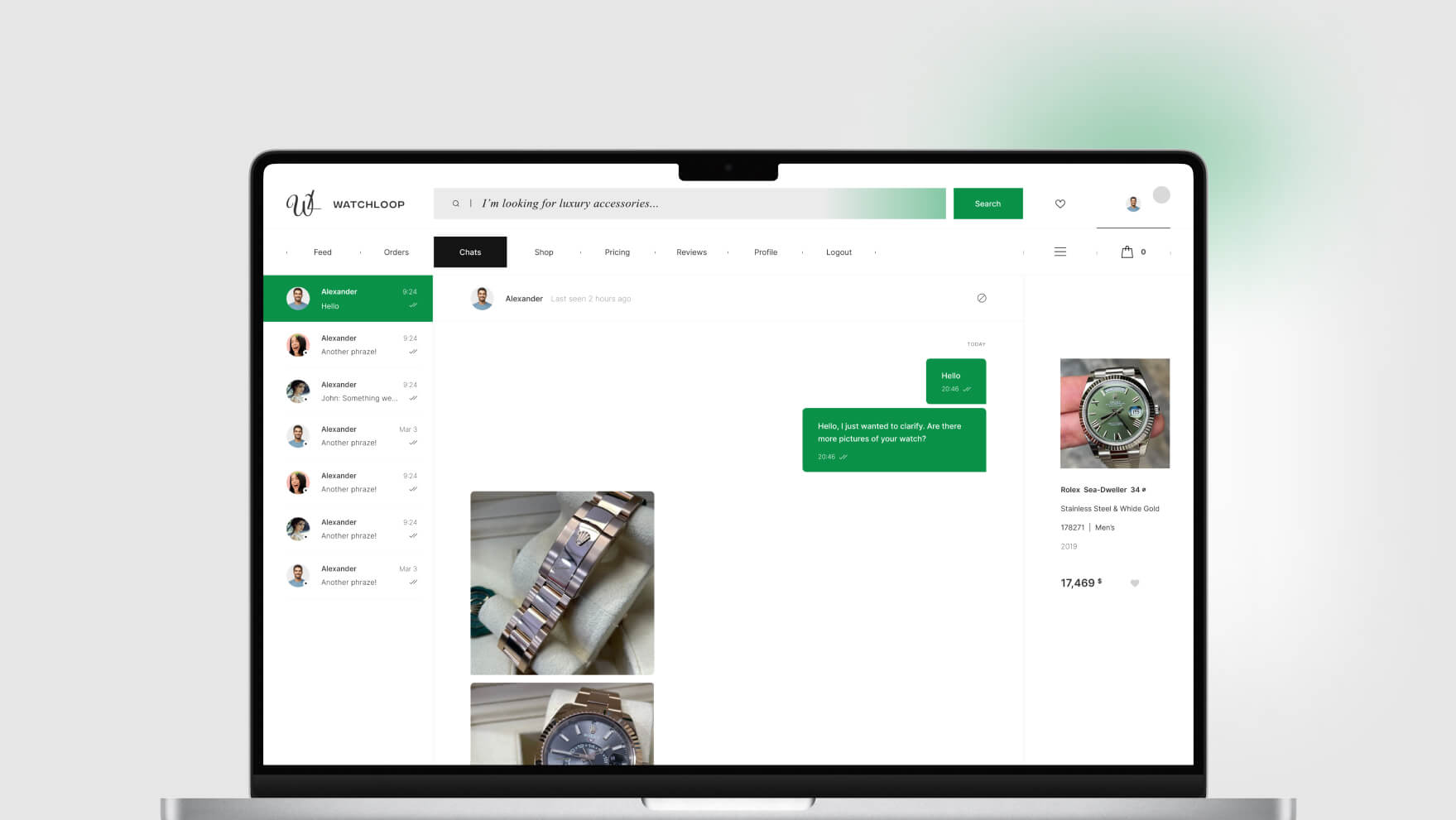Open the hamburger menu icon

point(1060,252)
